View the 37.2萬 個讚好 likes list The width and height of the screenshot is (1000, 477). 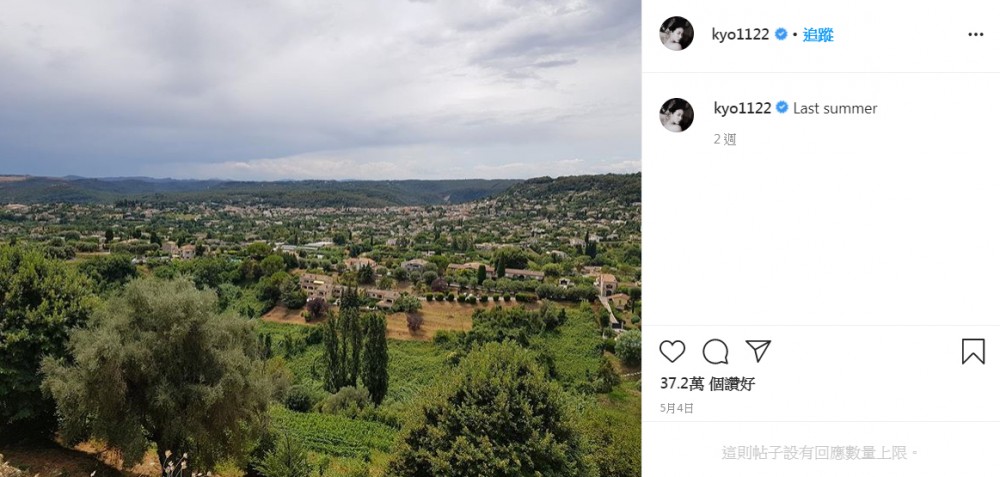[x=707, y=384]
